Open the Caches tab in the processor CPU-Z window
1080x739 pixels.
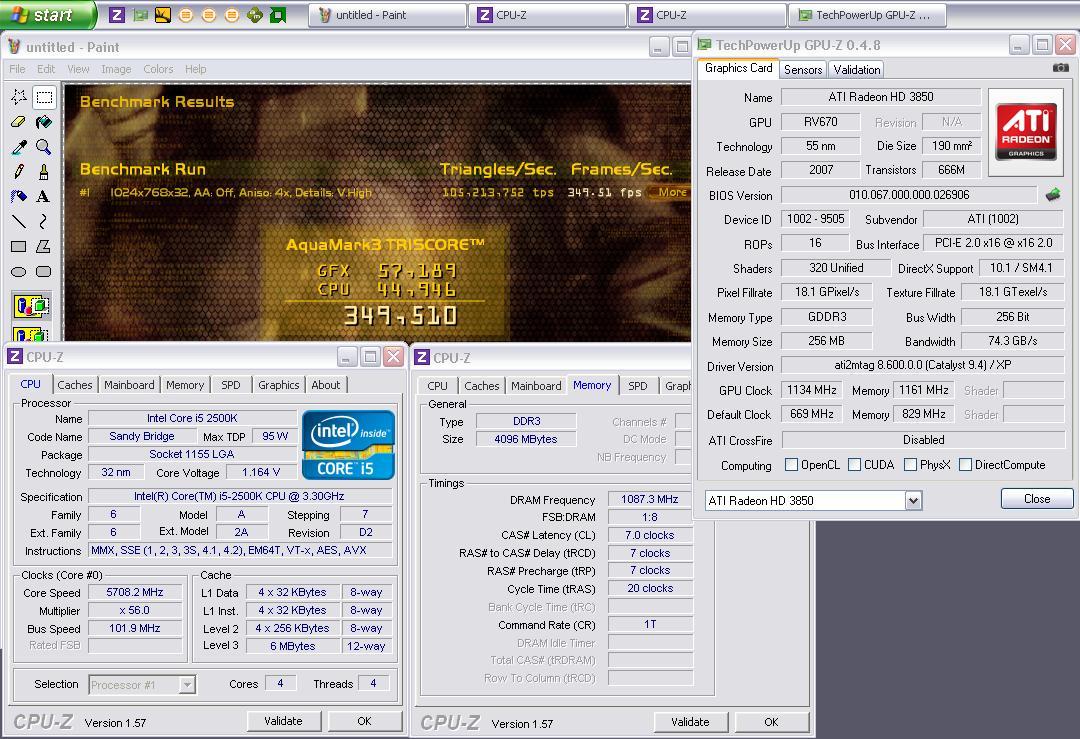[x=74, y=385]
